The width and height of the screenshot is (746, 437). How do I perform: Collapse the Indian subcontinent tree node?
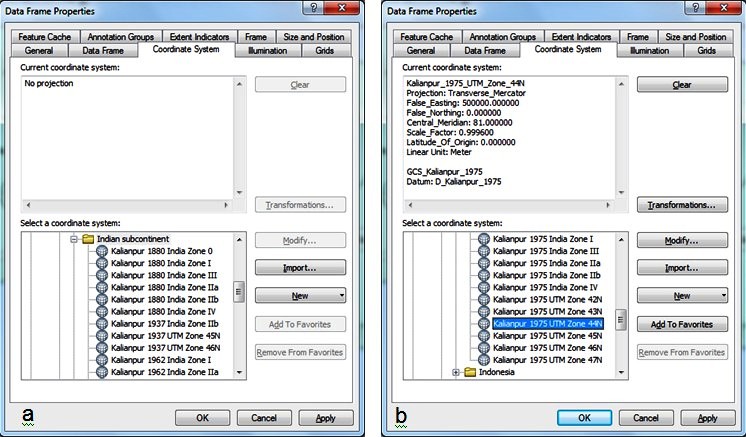point(74,239)
